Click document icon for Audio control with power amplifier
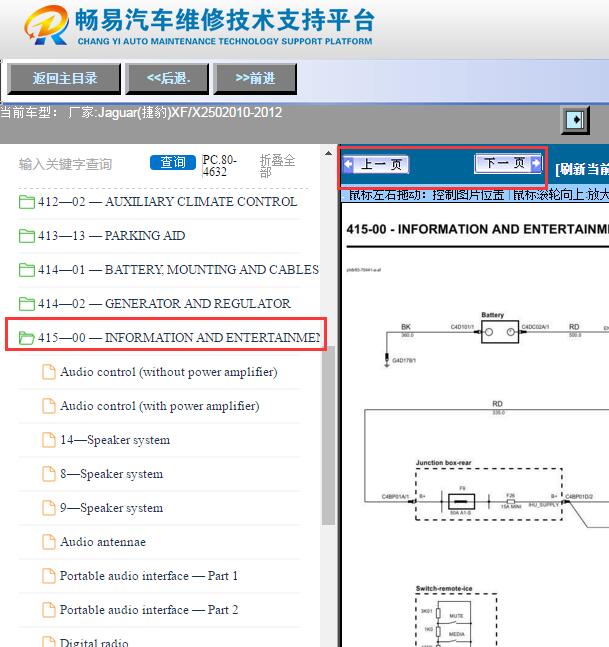This screenshot has height=647, width=609. pyautogui.click(x=49, y=406)
